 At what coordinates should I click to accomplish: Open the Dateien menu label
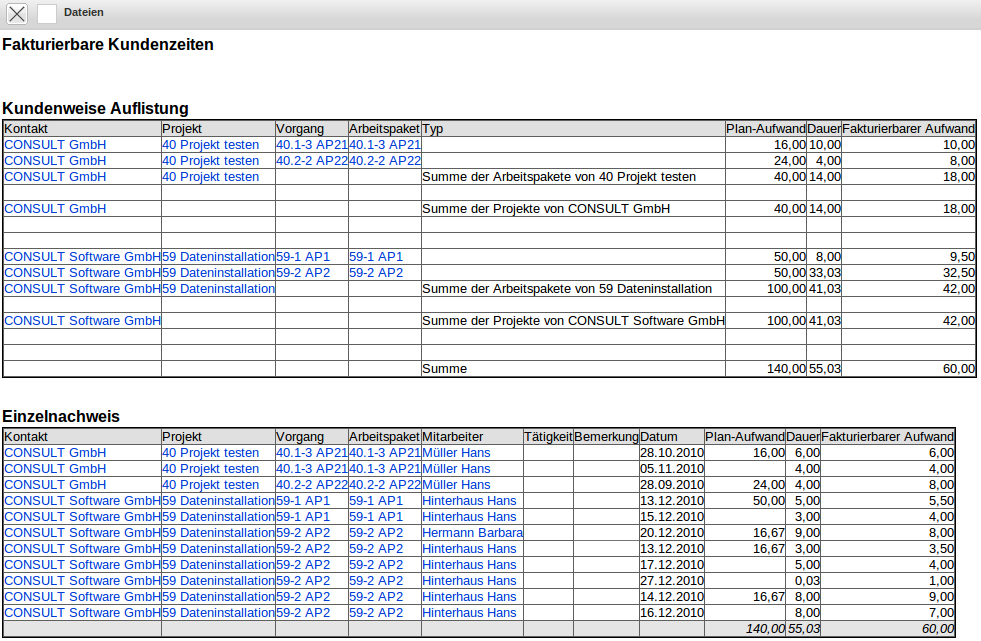click(83, 13)
